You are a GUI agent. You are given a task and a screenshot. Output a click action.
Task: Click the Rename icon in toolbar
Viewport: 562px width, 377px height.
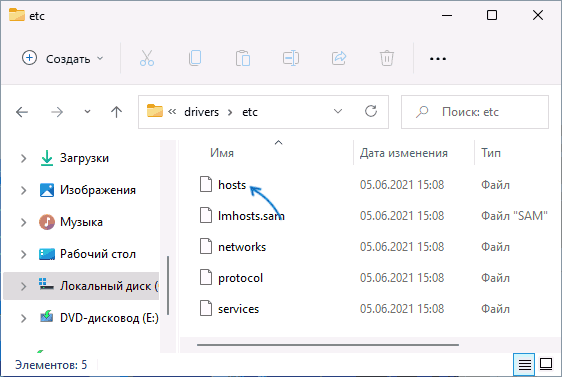(x=291, y=58)
